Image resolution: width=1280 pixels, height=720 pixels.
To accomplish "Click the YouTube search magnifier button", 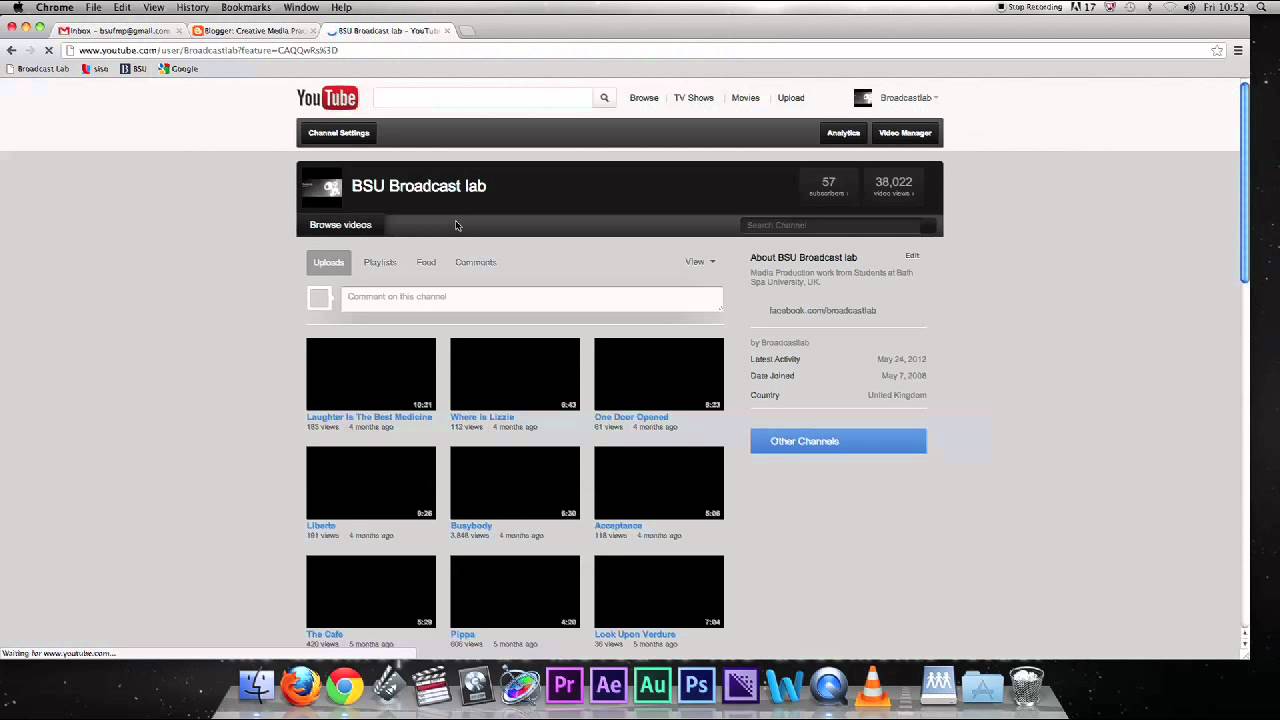I will (604, 98).
